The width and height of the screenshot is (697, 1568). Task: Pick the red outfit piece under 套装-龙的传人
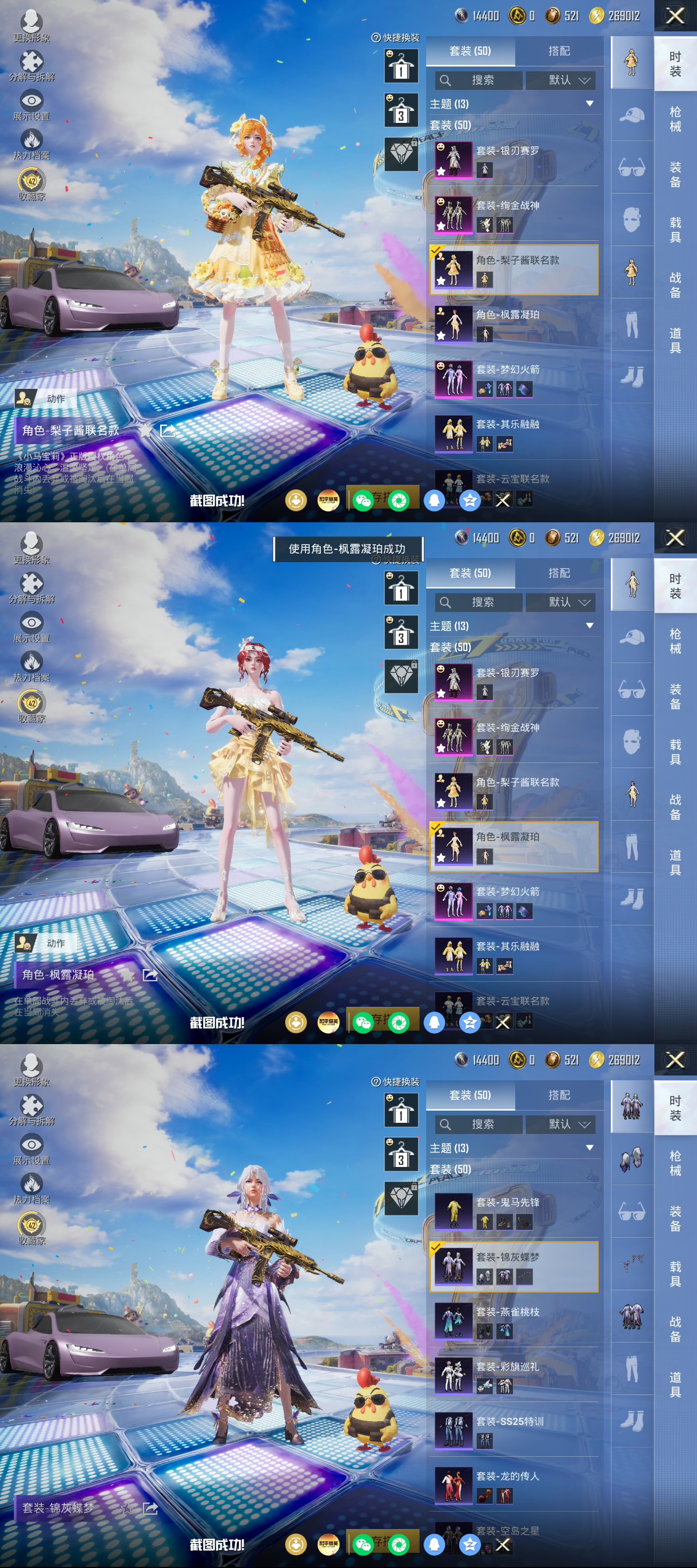tap(504, 1496)
